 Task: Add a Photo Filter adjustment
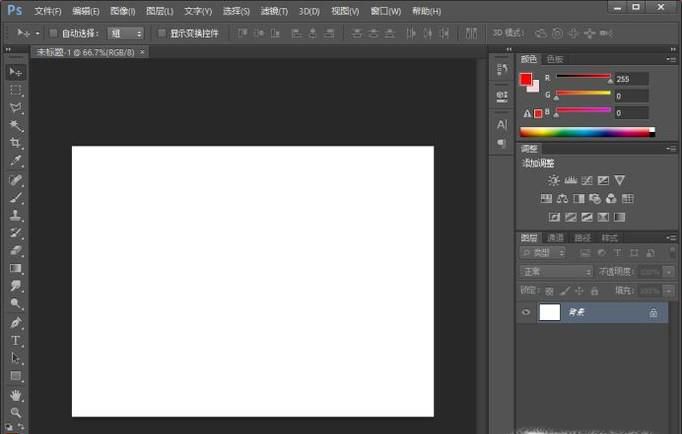pos(595,199)
